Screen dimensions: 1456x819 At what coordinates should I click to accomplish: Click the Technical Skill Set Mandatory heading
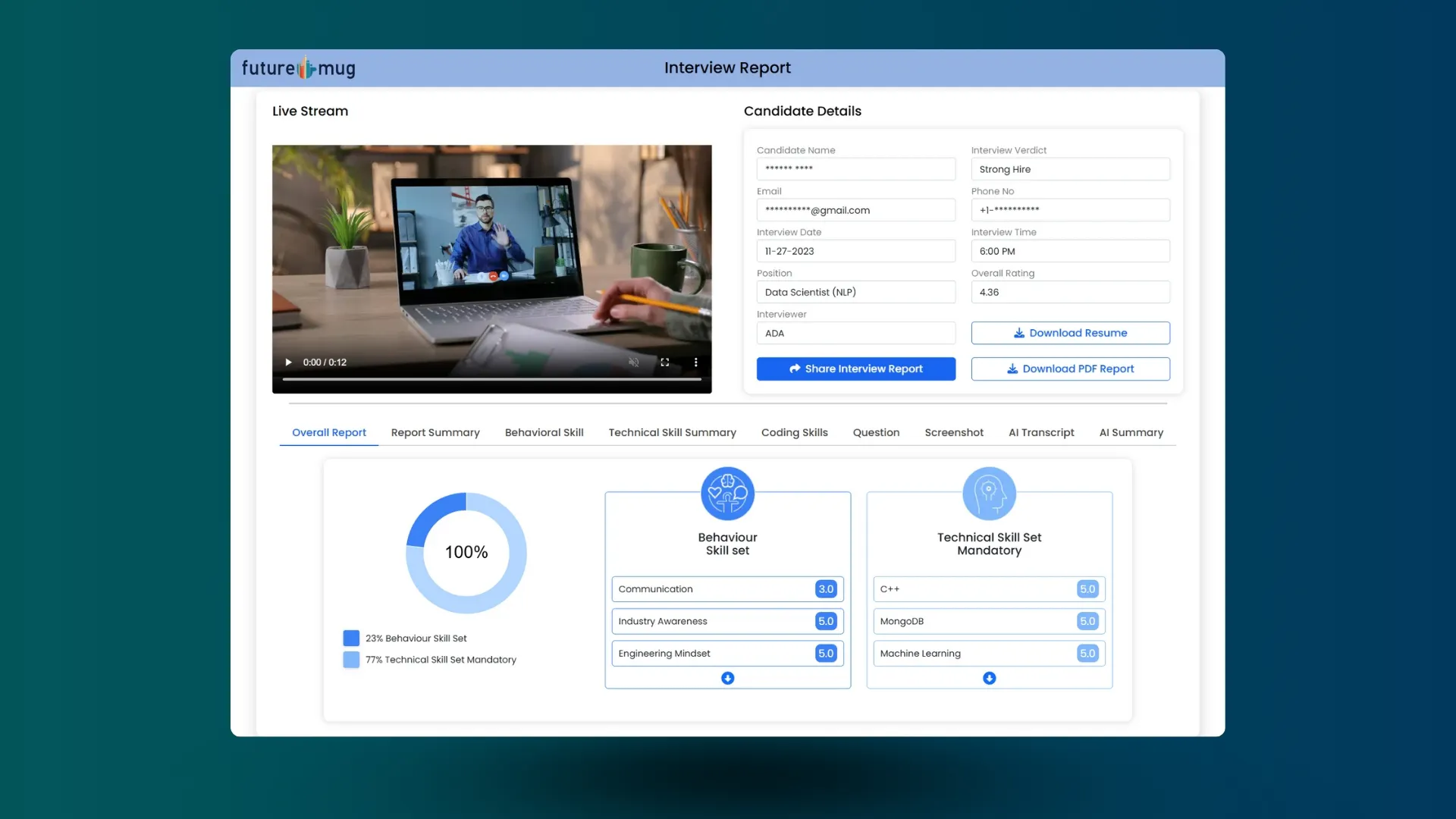[x=989, y=544]
